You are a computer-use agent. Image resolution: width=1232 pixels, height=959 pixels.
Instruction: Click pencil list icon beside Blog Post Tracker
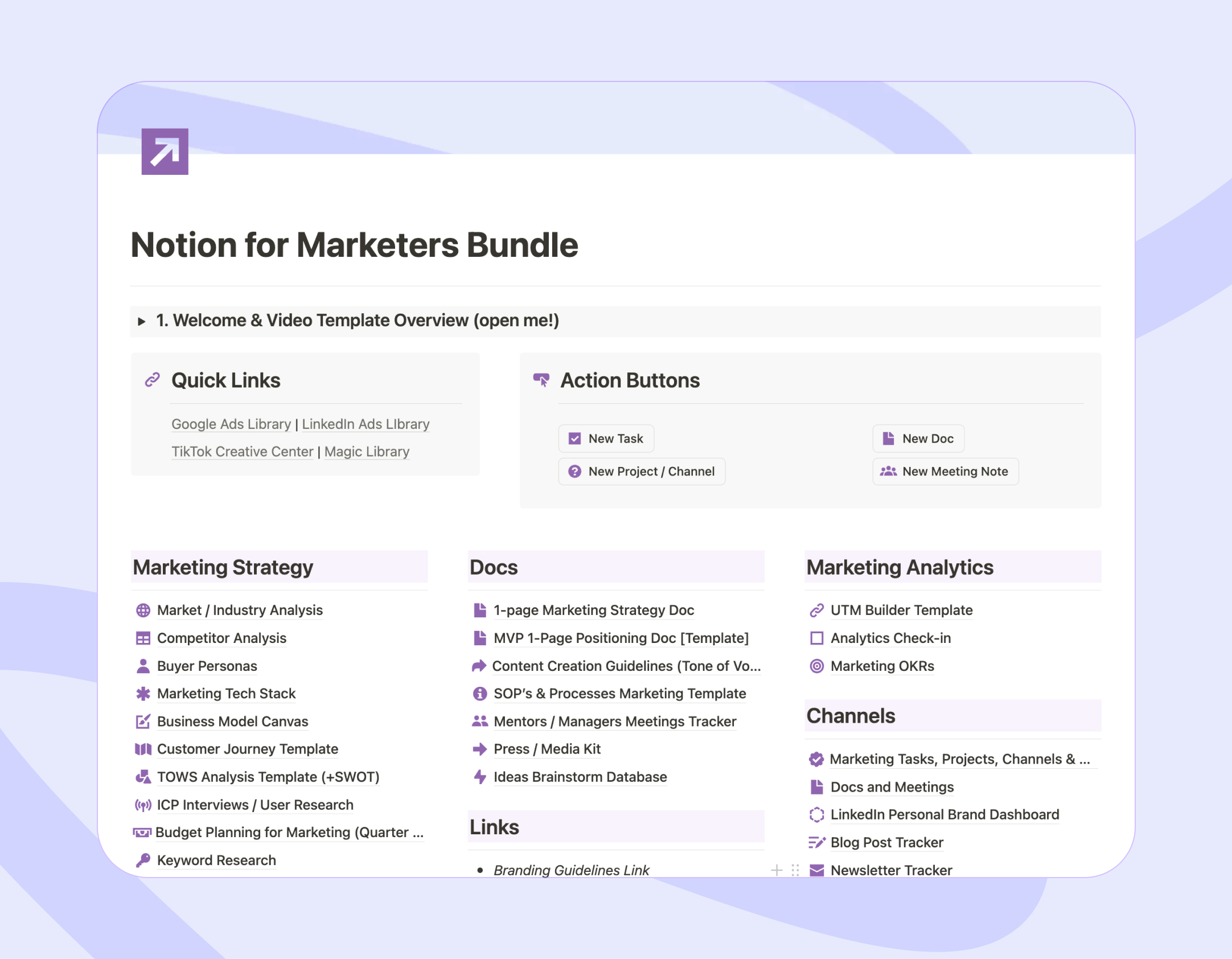[x=816, y=843]
